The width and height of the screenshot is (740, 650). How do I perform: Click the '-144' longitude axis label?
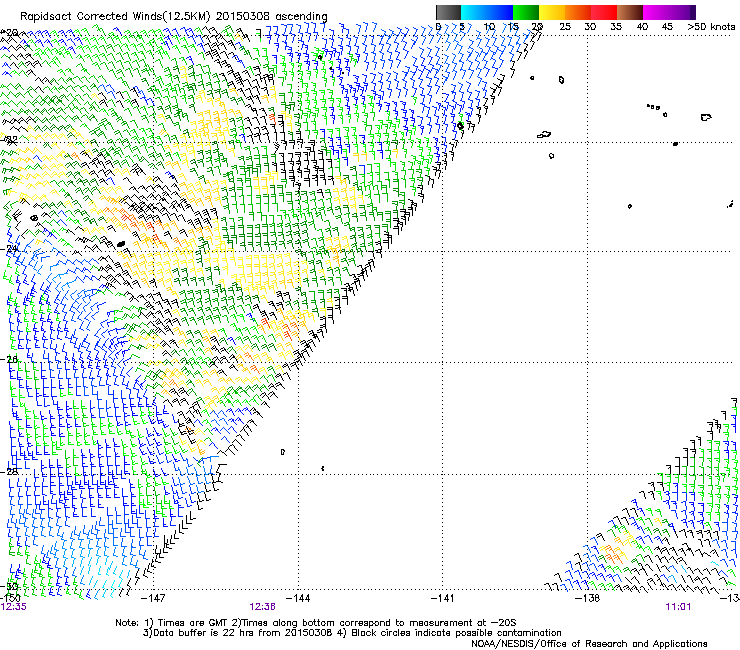point(298,598)
